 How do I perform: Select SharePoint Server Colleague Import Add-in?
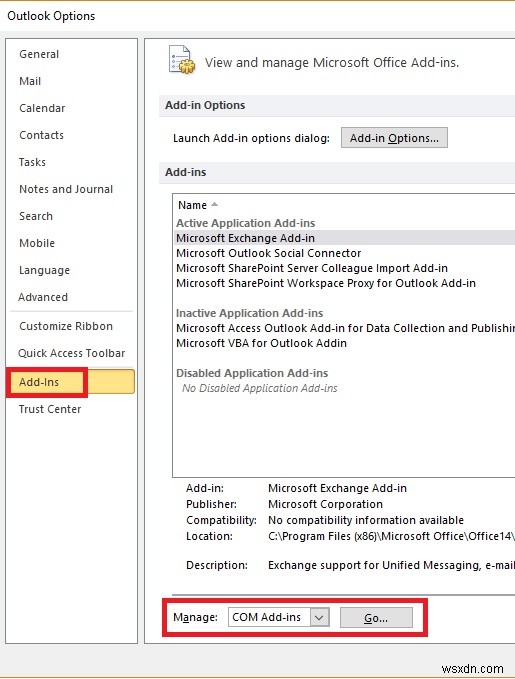(312, 268)
